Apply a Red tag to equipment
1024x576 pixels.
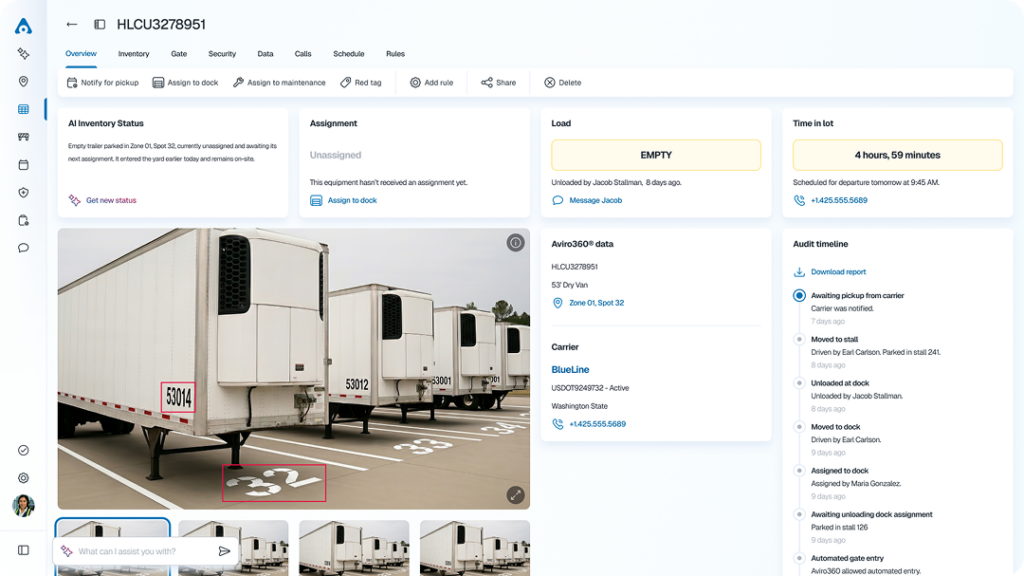(x=361, y=83)
